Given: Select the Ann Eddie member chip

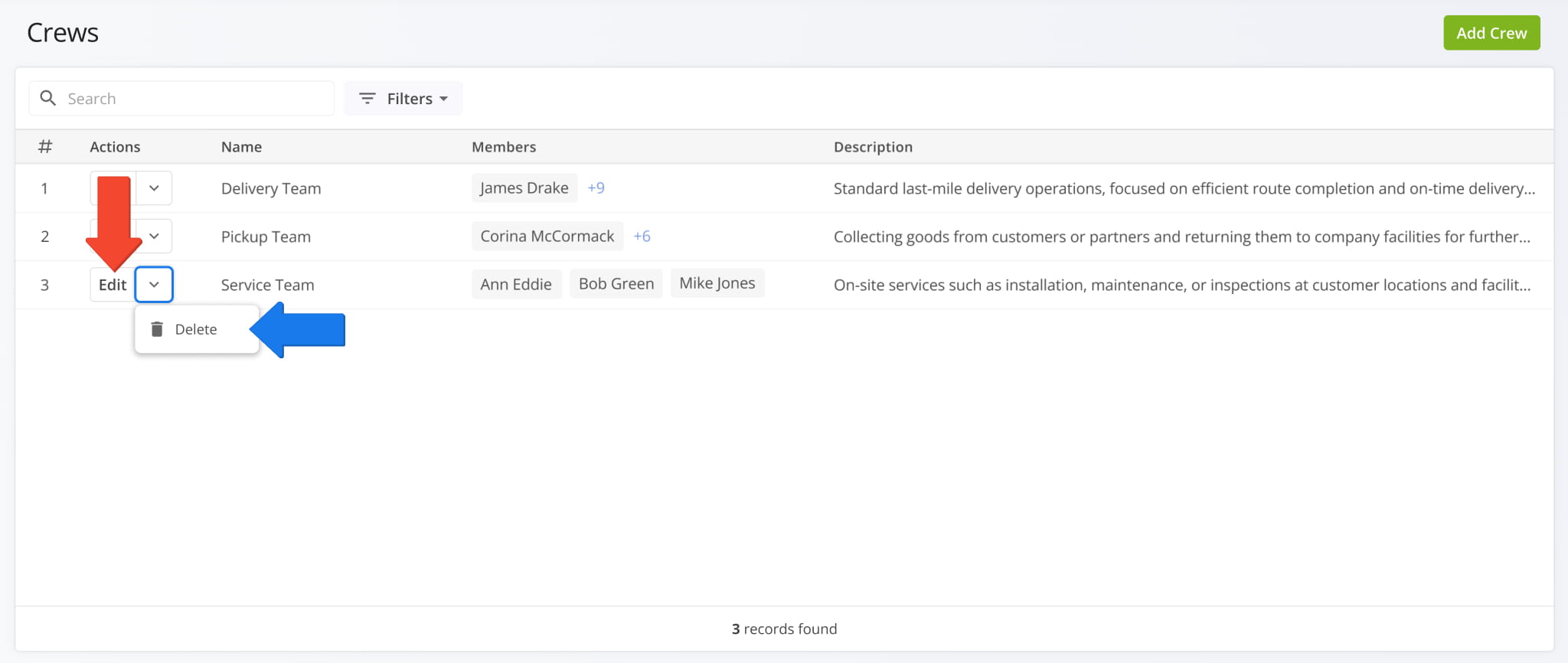Looking at the screenshot, I should (516, 284).
